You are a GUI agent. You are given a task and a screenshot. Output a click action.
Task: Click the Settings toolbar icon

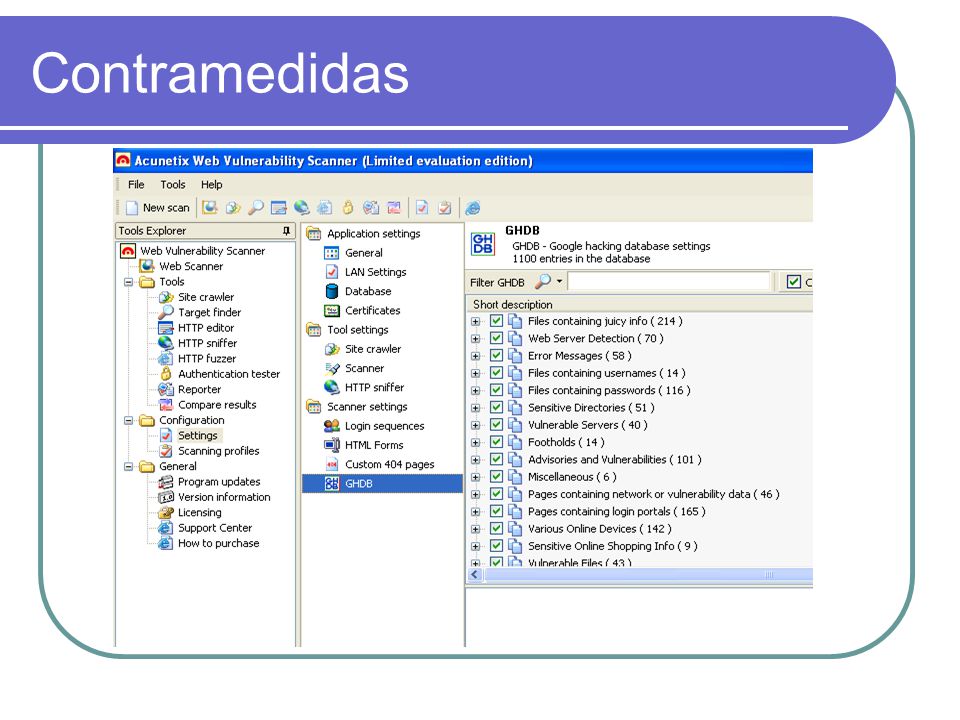pos(422,208)
